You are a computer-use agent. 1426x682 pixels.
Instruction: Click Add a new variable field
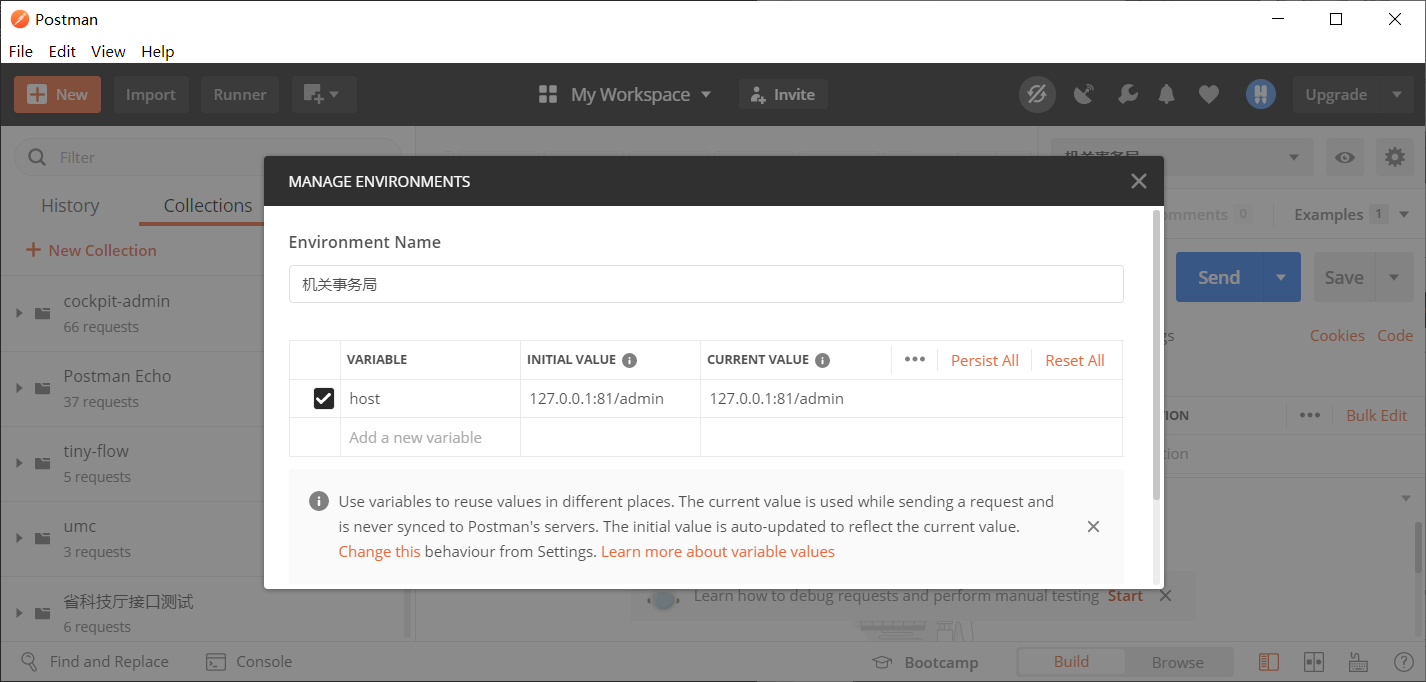[x=430, y=438]
